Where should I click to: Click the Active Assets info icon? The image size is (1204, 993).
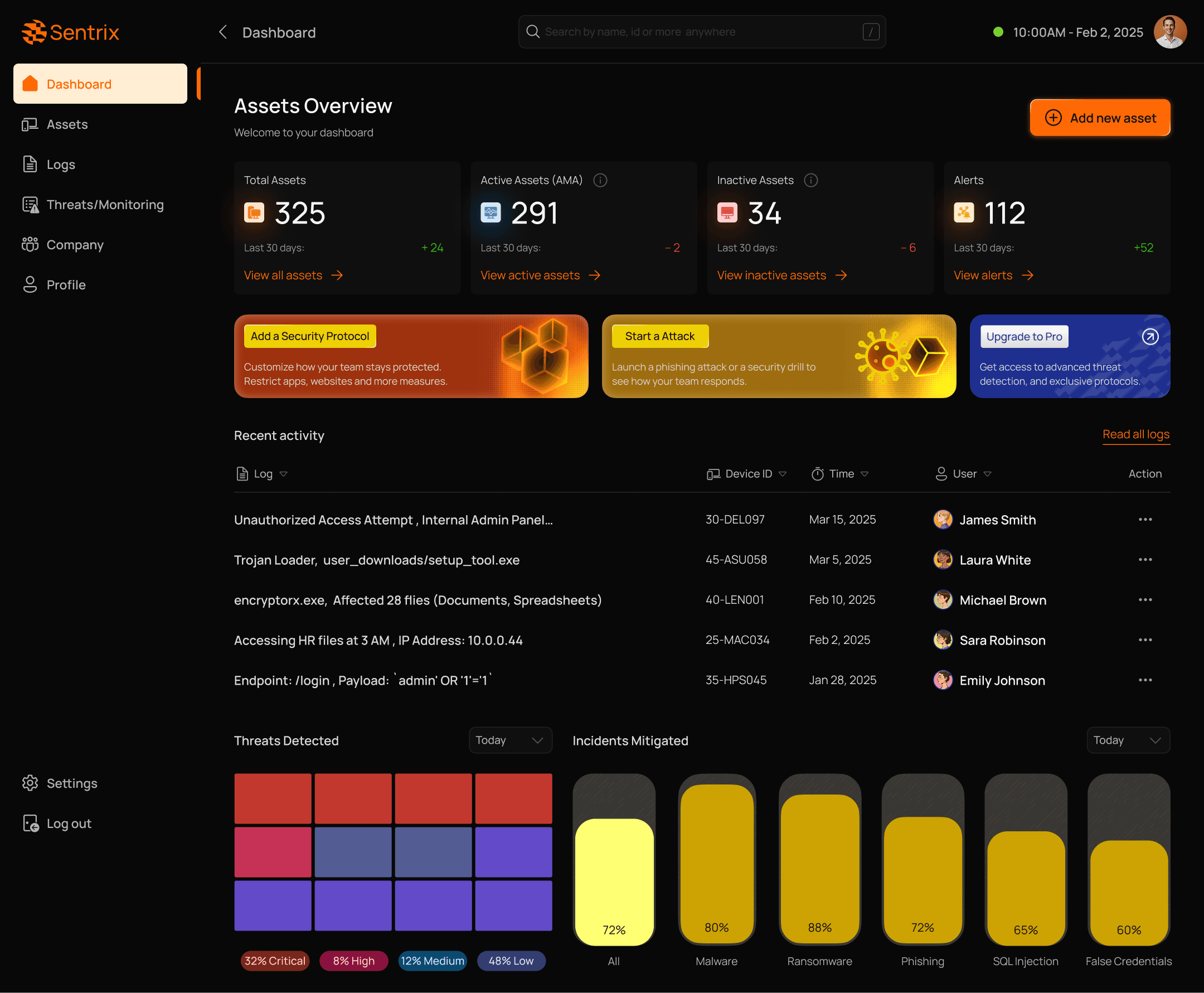[x=600, y=180]
